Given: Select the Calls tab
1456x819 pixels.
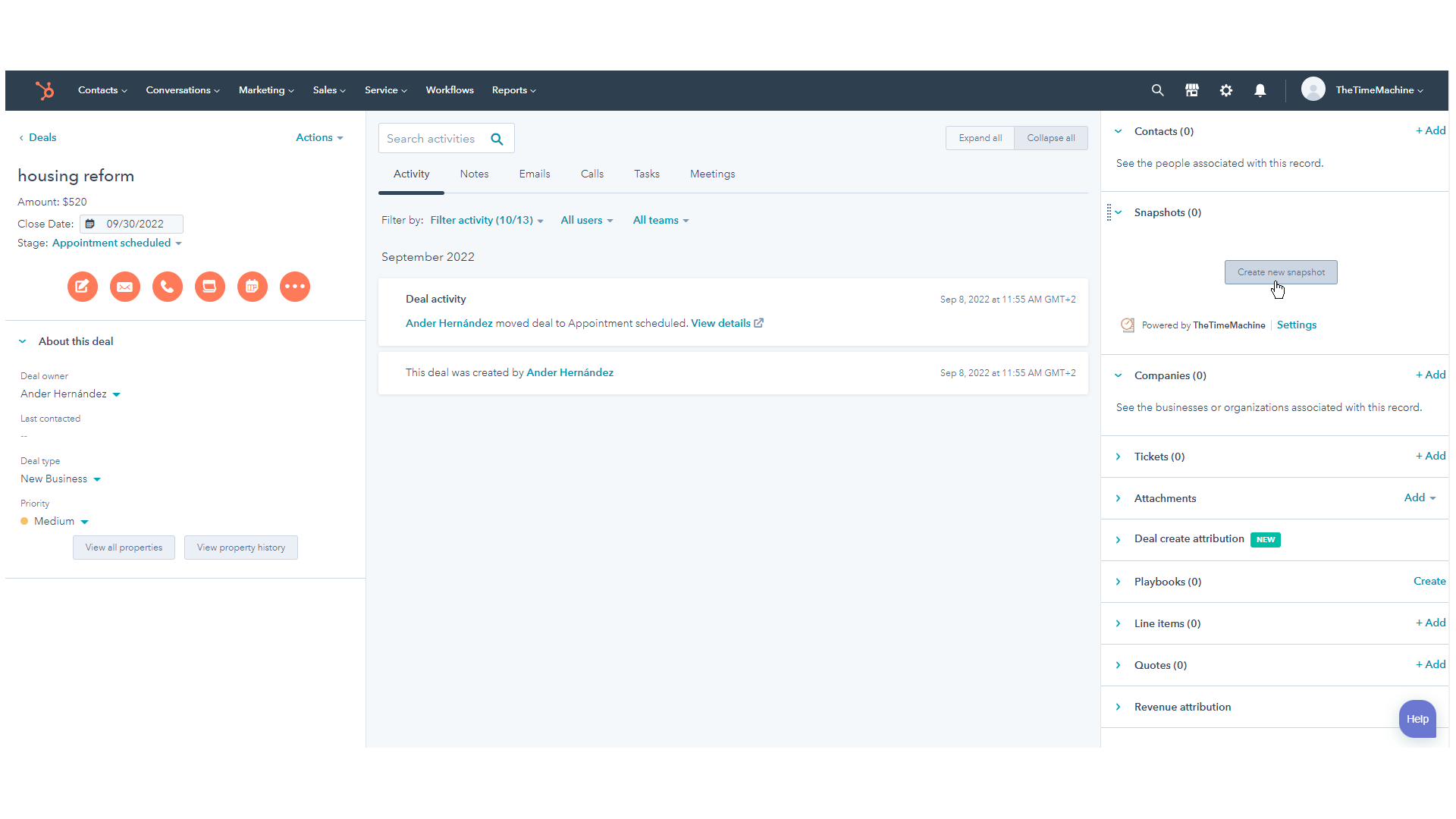Looking at the screenshot, I should [x=592, y=174].
